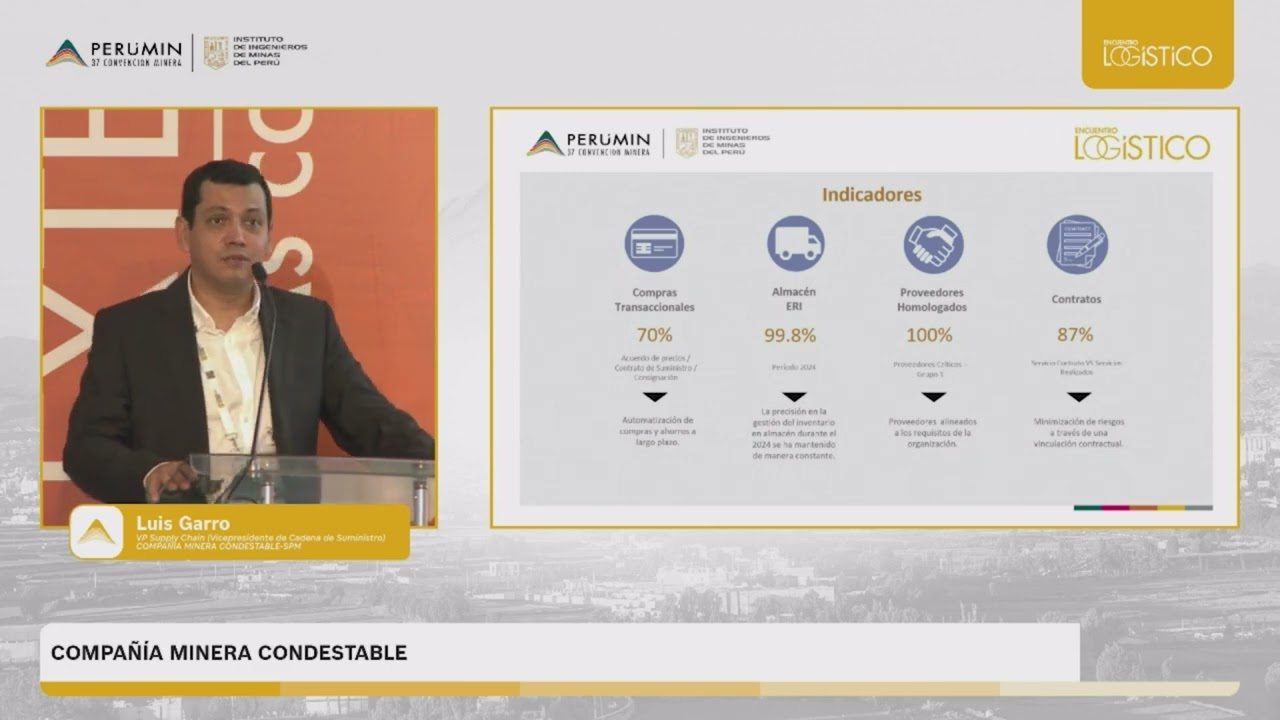Click the 100% value
This screenshot has height=720, width=1280.
tap(929, 335)
